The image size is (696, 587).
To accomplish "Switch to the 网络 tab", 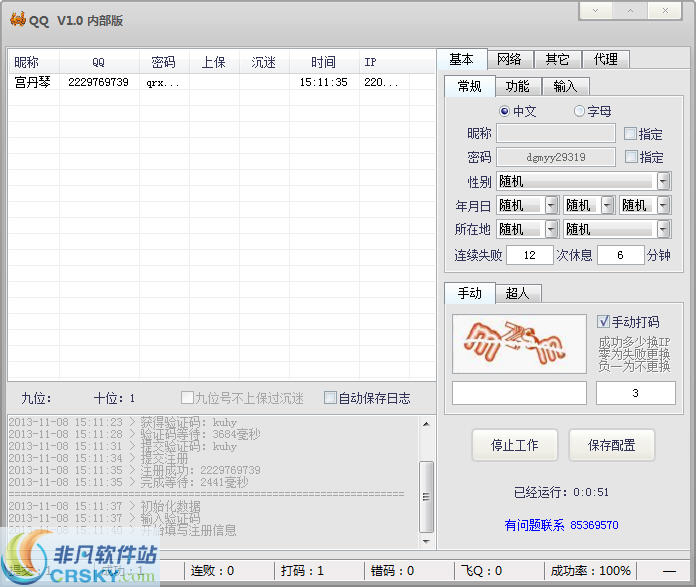I will point(509,59).
